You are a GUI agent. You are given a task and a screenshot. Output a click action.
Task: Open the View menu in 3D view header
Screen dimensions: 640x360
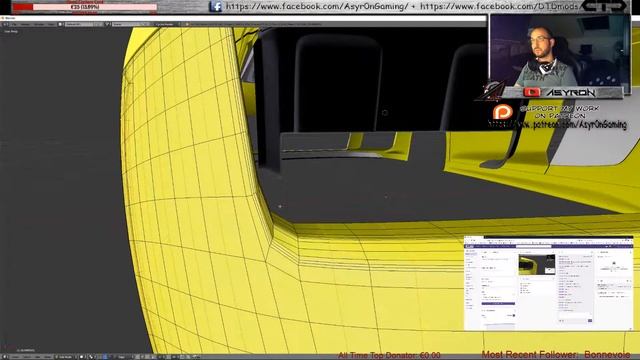(x=15, y=357)
